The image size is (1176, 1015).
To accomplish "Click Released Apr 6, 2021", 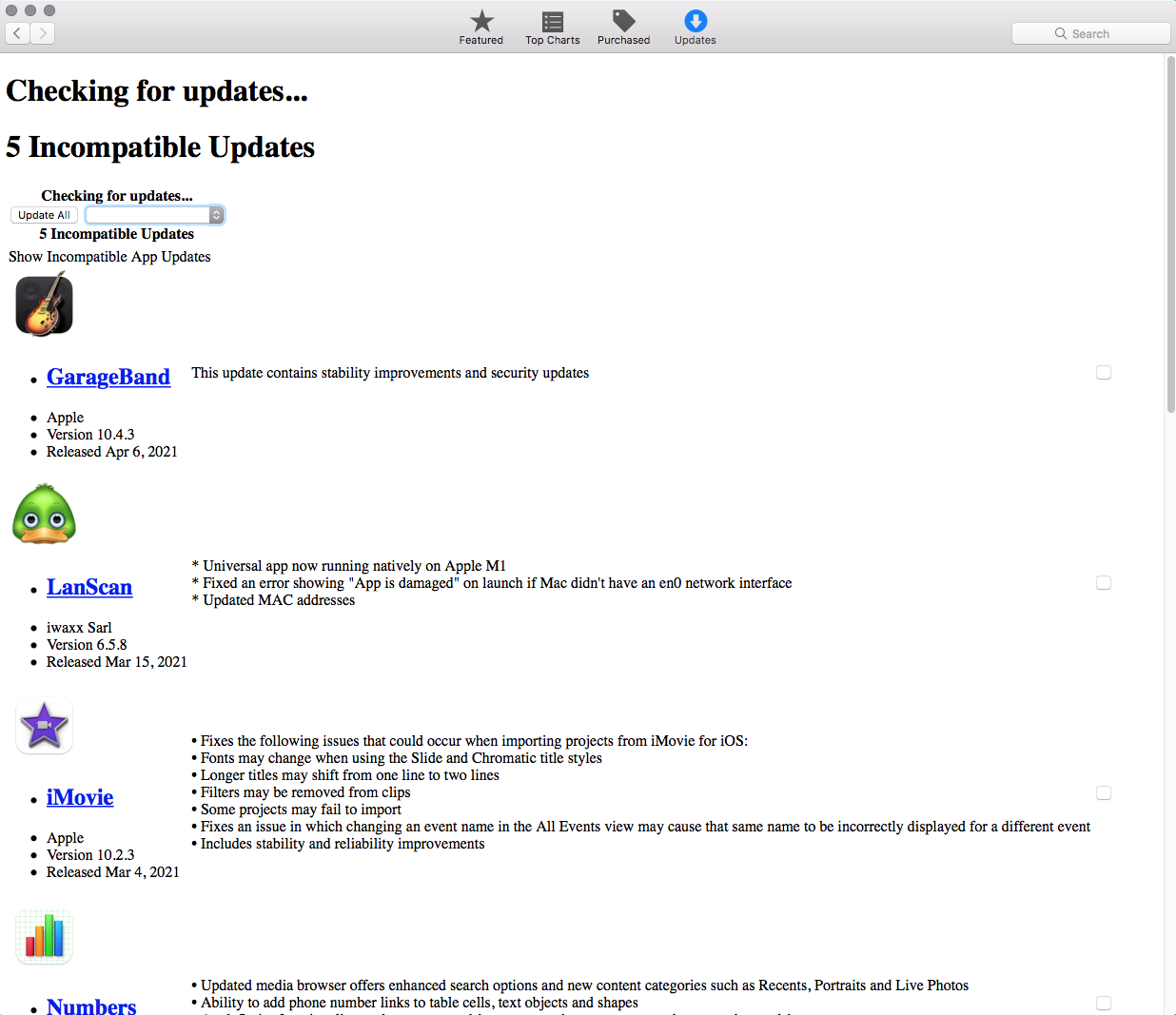I will tap(112, 452).
